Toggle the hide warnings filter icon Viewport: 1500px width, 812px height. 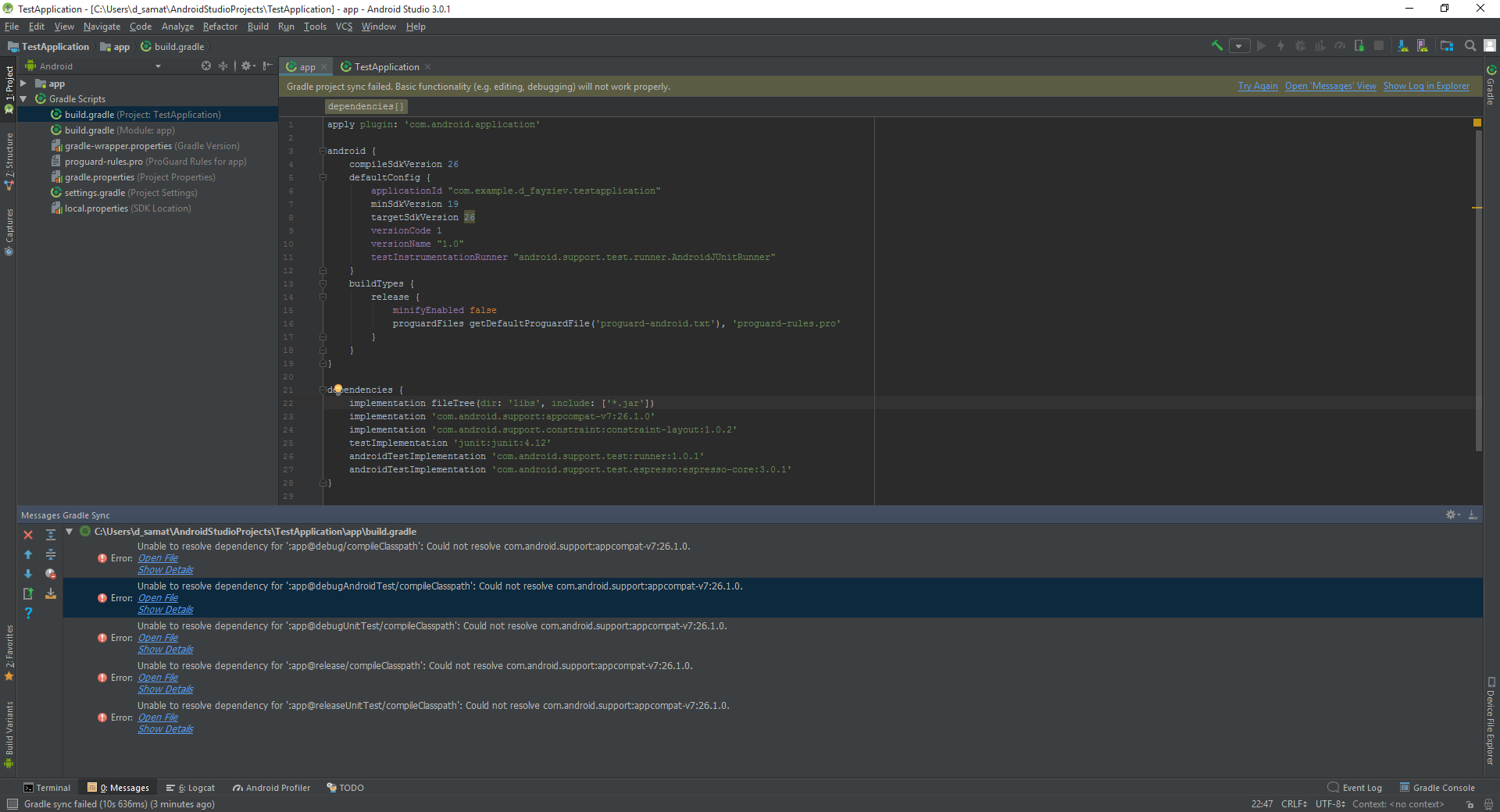click(x=51, y=574)
